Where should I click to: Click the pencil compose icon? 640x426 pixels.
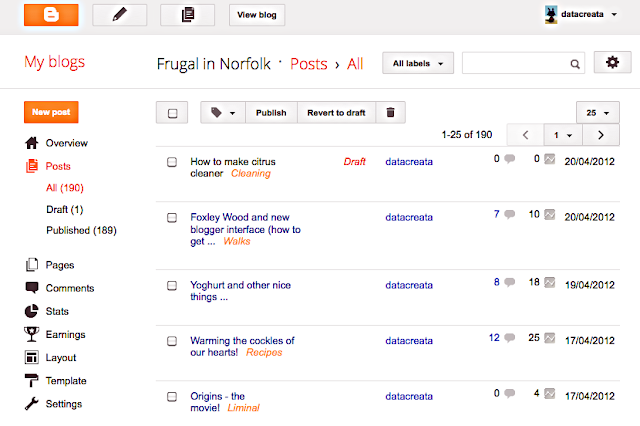tap(119, 15)
